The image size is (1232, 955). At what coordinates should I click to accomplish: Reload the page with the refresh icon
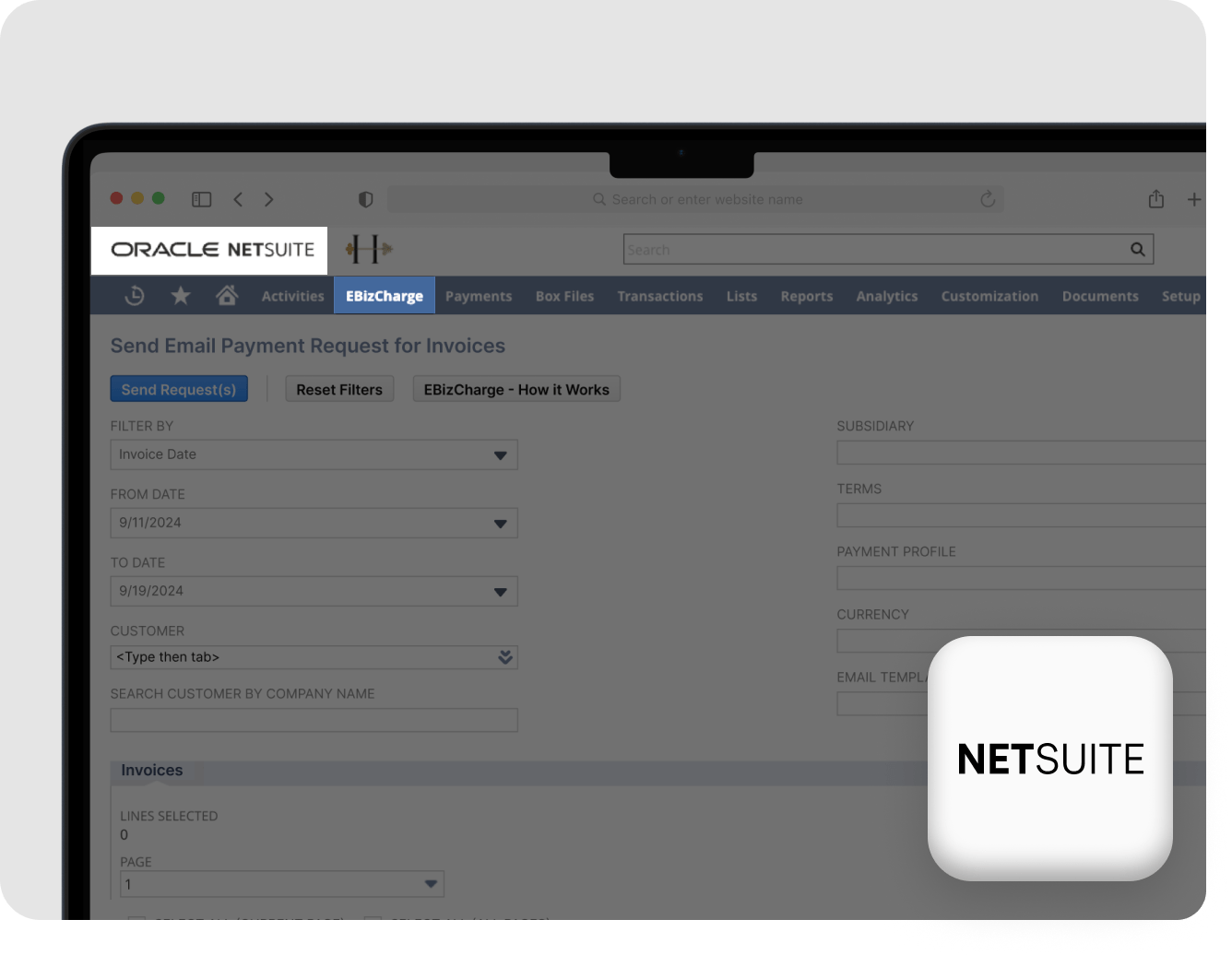click(988, 199)
